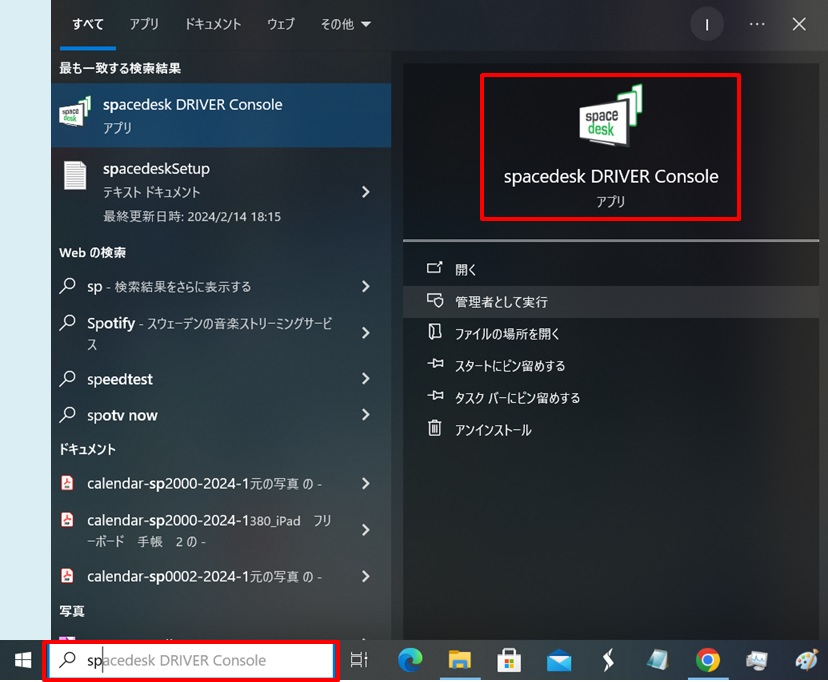828x682 pixels.
Task: Click the spacedeskSetup document file icon
Action: click(x=75, y=175)
